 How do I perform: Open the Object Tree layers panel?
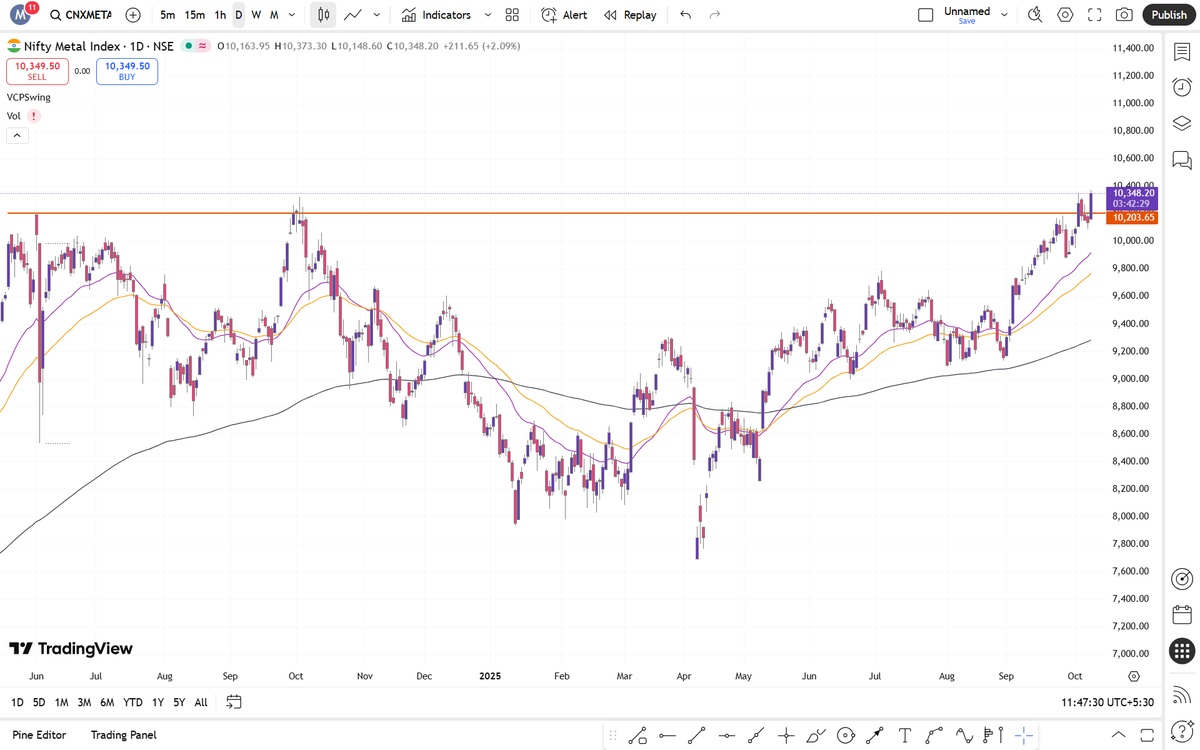click(1181, 123)
